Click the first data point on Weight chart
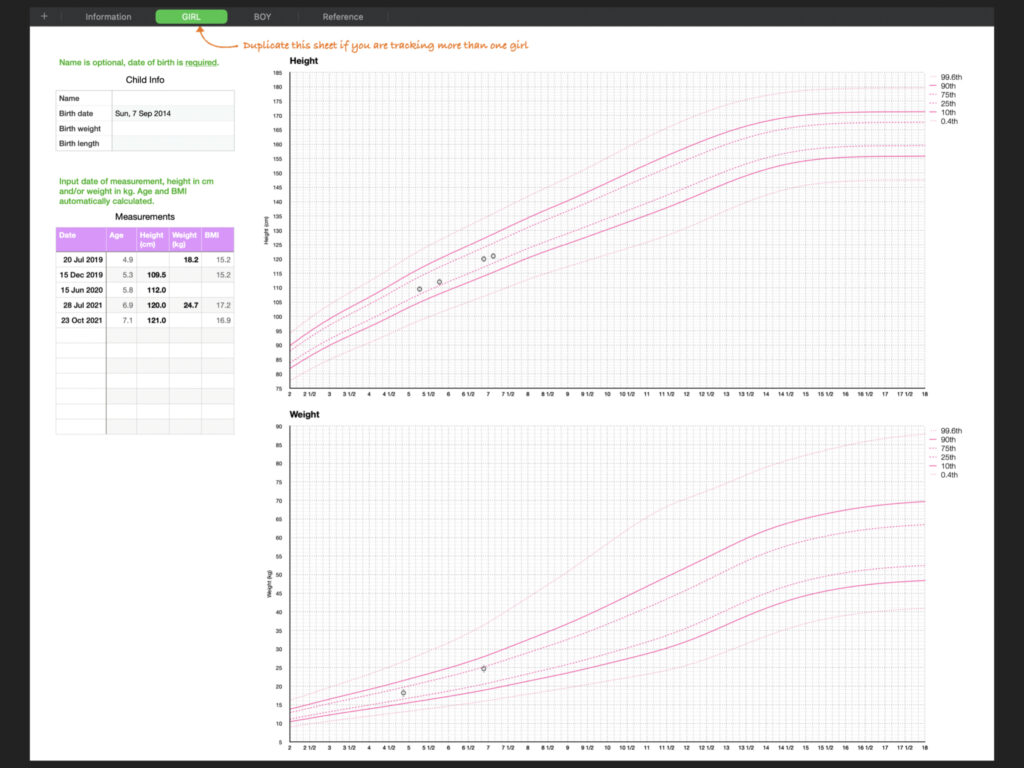This screenshot has height=768, width=1024. click(404, 693)
